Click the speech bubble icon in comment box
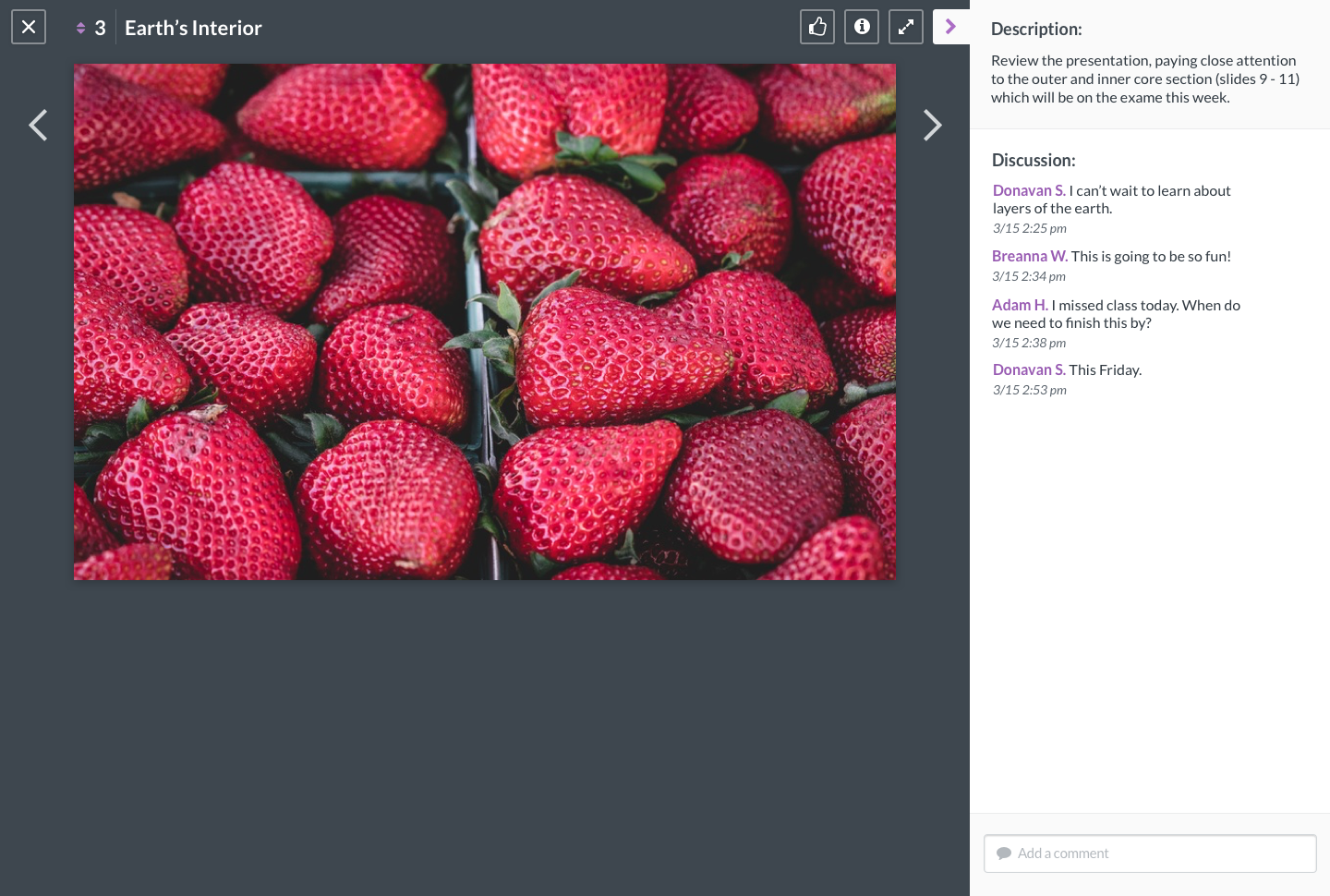Screen dimensions: 1330x896 coord(1004,854)
